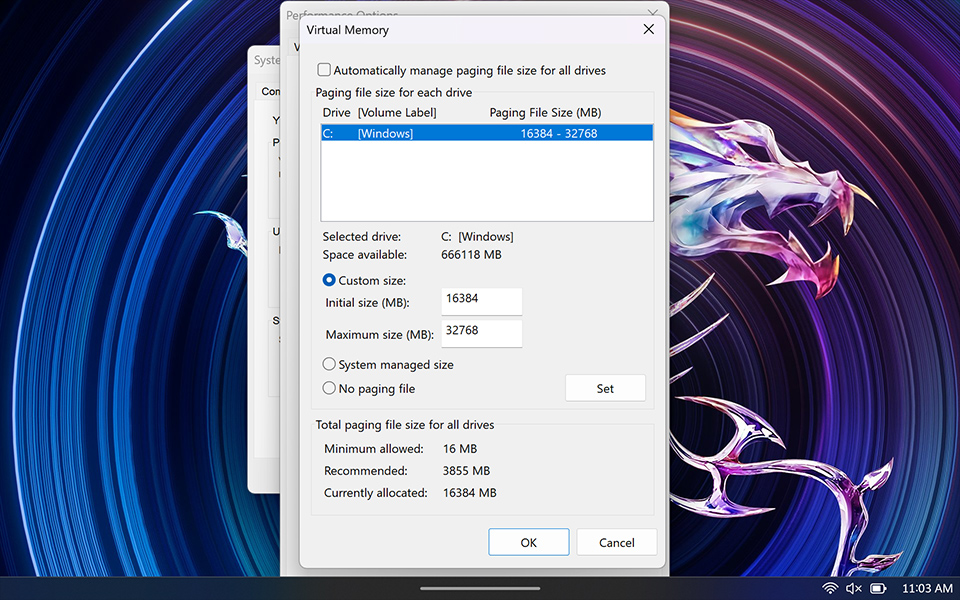960x600 pixels.
Task: Open the Wi-Fi network icon in tray
Action: point(830,589)
